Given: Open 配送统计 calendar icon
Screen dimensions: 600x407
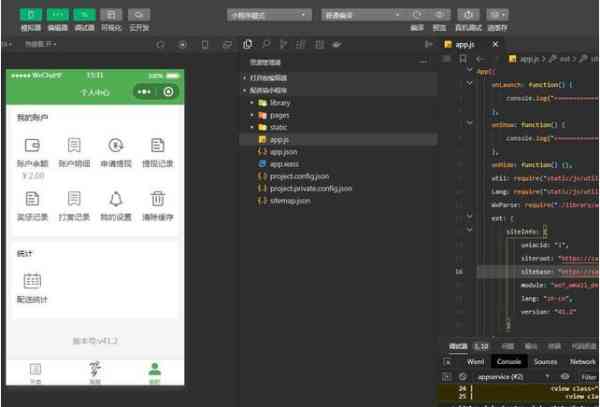Looking at the screenshot, I should tap(32, 281).
